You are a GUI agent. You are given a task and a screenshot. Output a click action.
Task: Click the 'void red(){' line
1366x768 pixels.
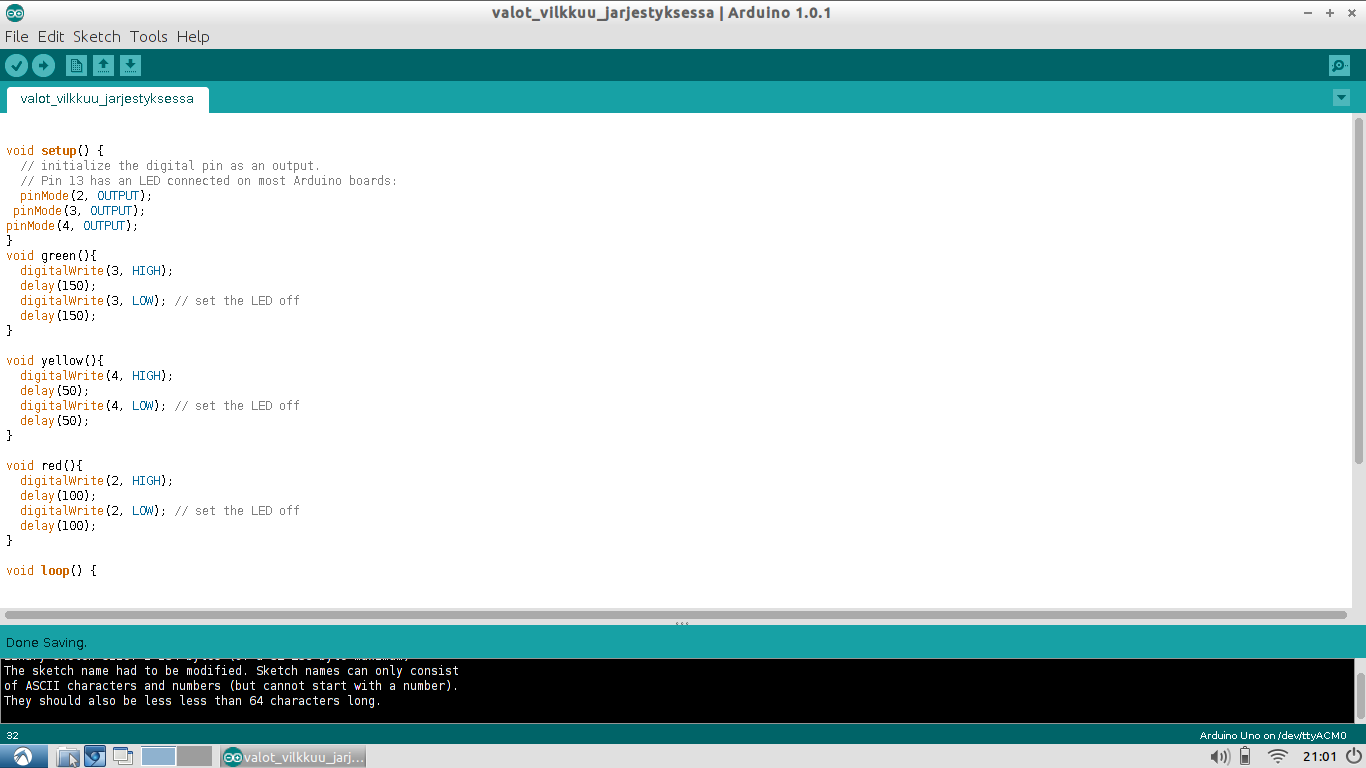(x=44, y=466)
